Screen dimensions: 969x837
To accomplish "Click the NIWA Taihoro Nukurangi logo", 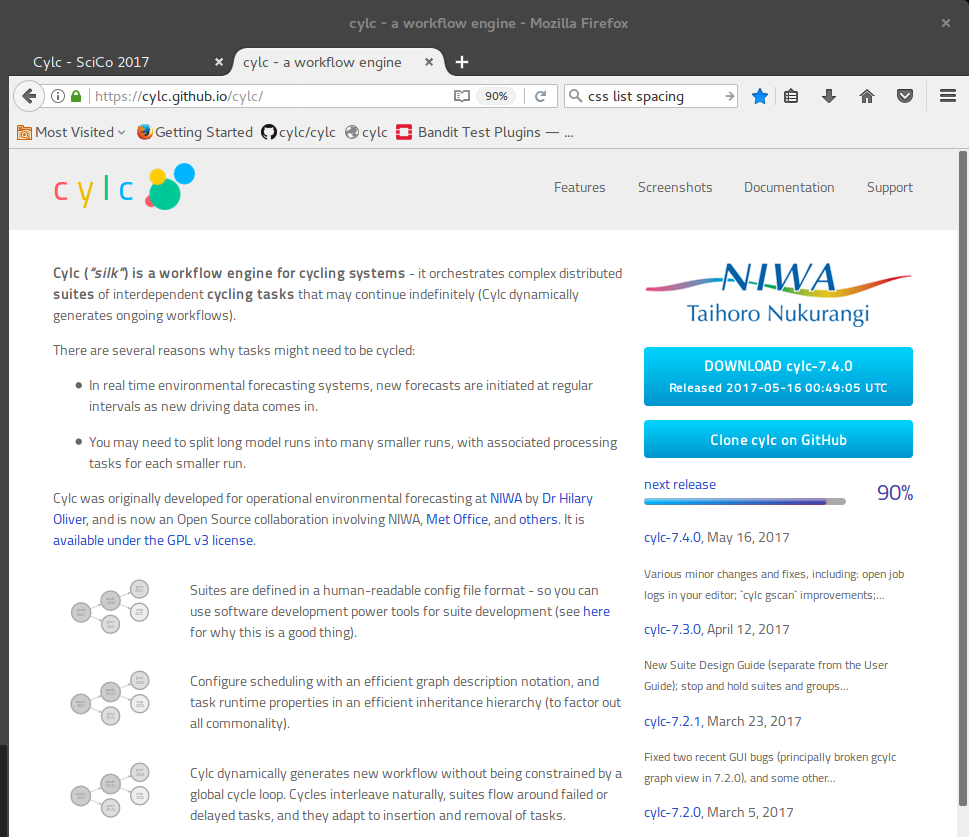I will [778, 294].
